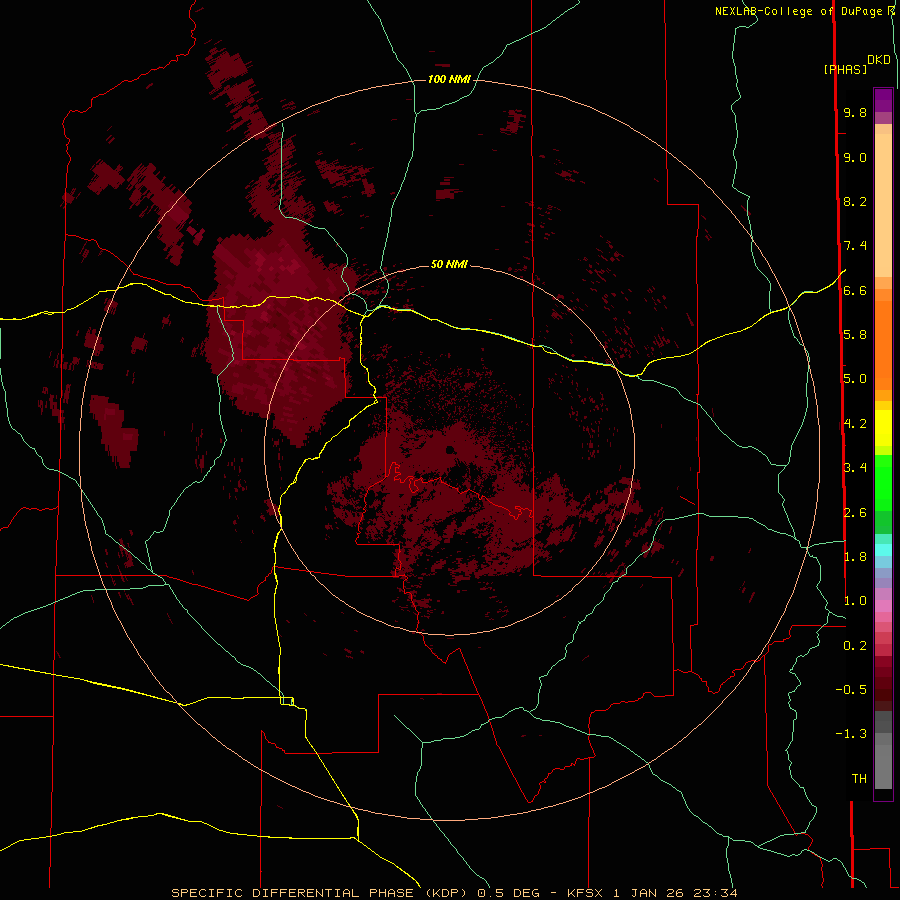The width and height of the screenshot is (900, 900).
Task: Click the Specific Differential Phase caption at bottom
Action: tap(454, 893)
